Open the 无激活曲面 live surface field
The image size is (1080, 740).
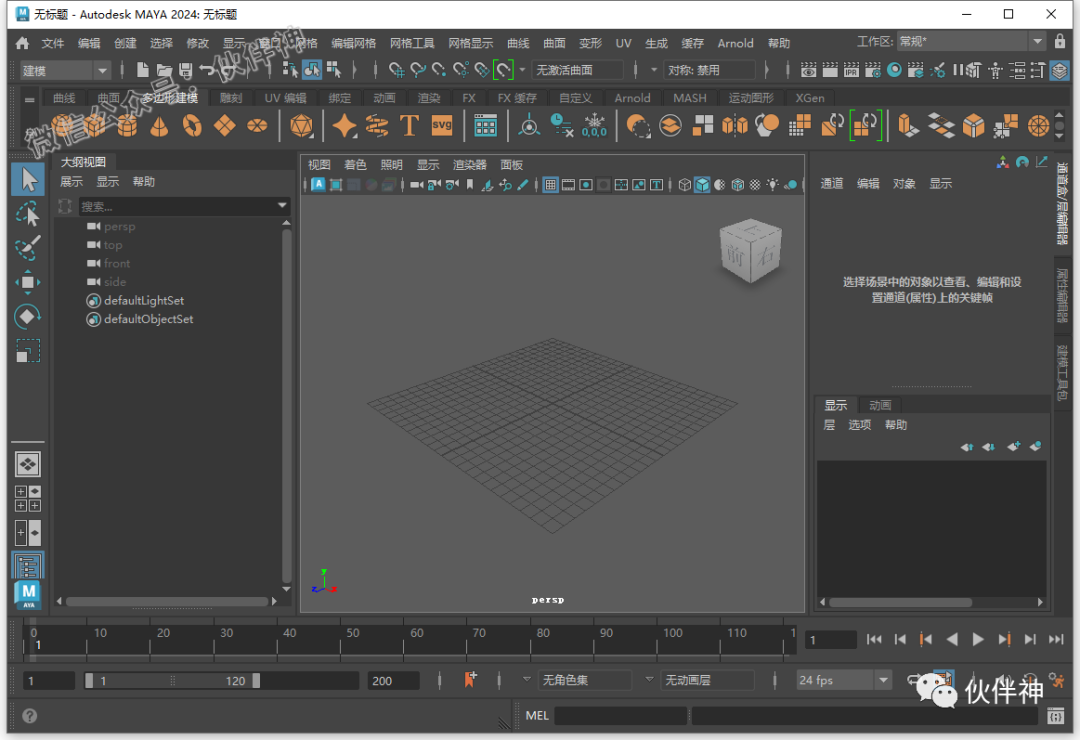577,70
